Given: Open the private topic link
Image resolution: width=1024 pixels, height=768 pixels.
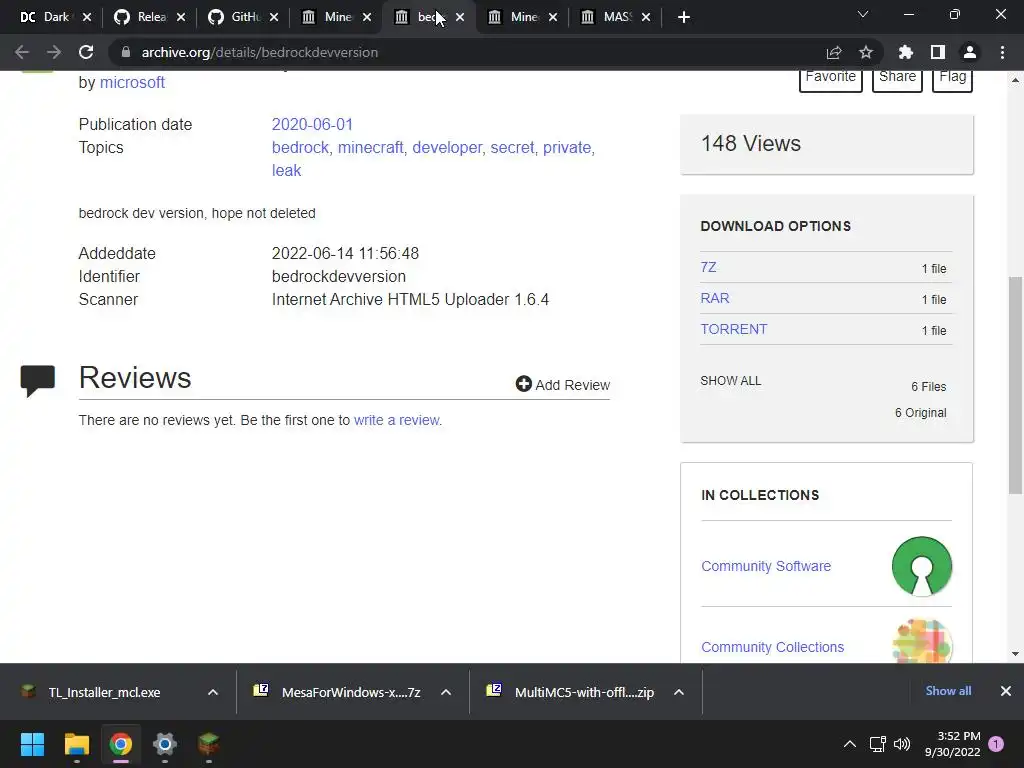Looking at the screenshot, I should [x=567, y=148].
